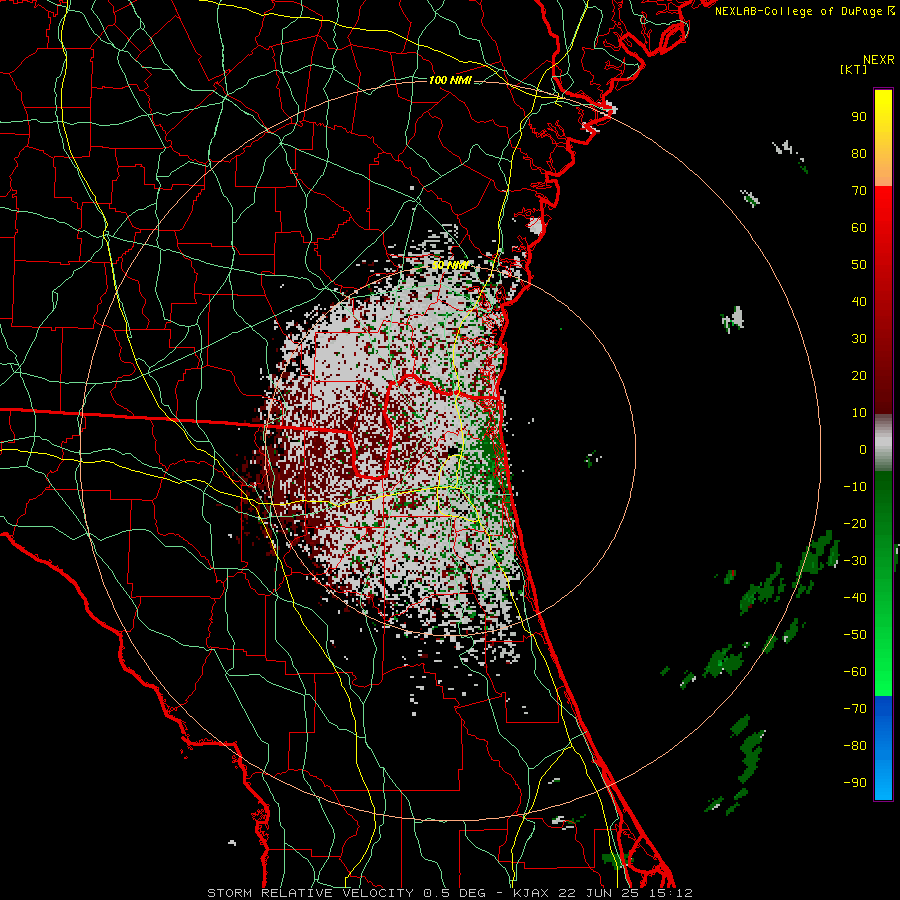900x900 pixels.
Task: Select the -90 value on velocity scale
Action: click(855, 783)
